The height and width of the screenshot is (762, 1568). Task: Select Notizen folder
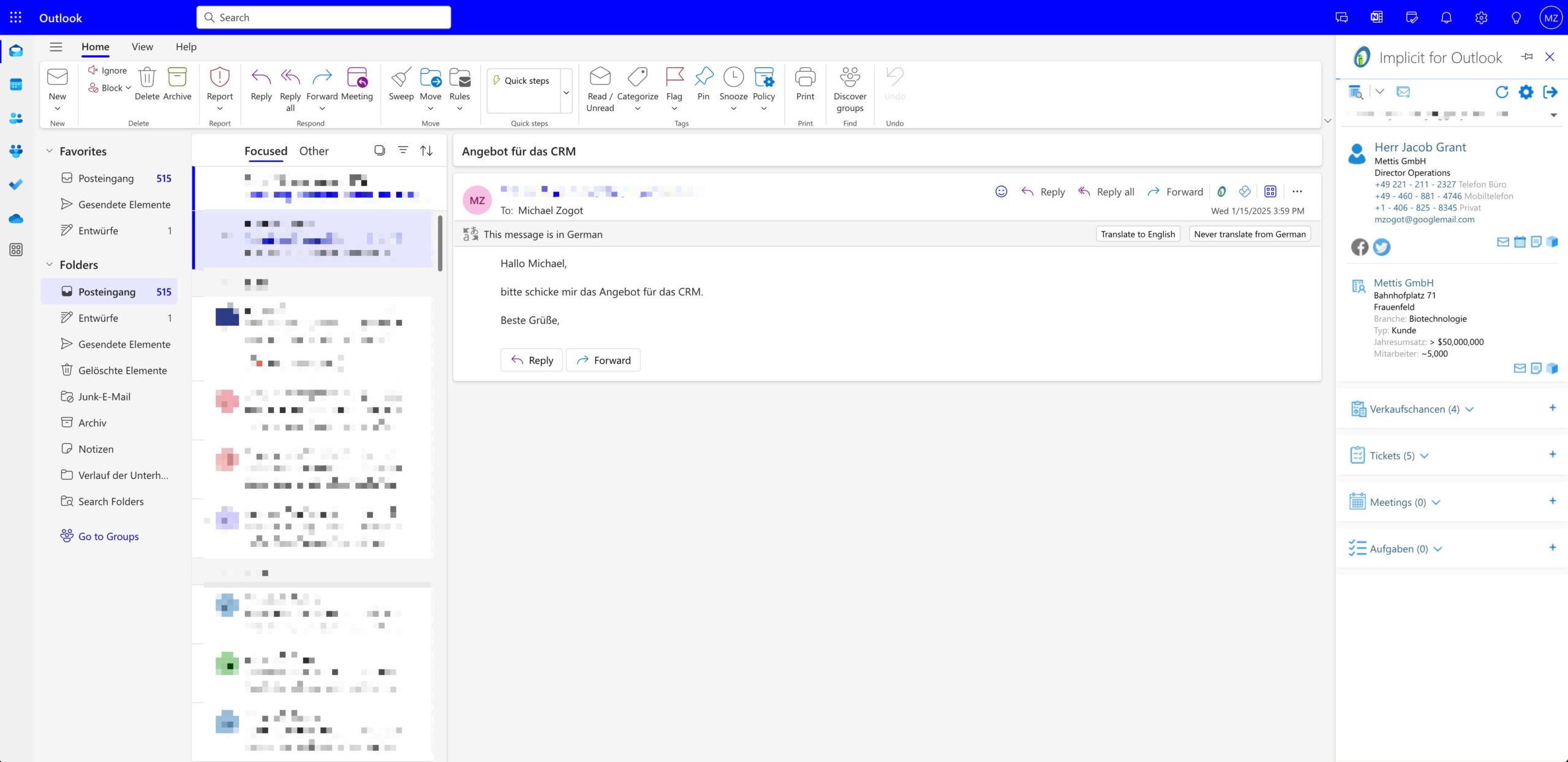pos(110,448)
